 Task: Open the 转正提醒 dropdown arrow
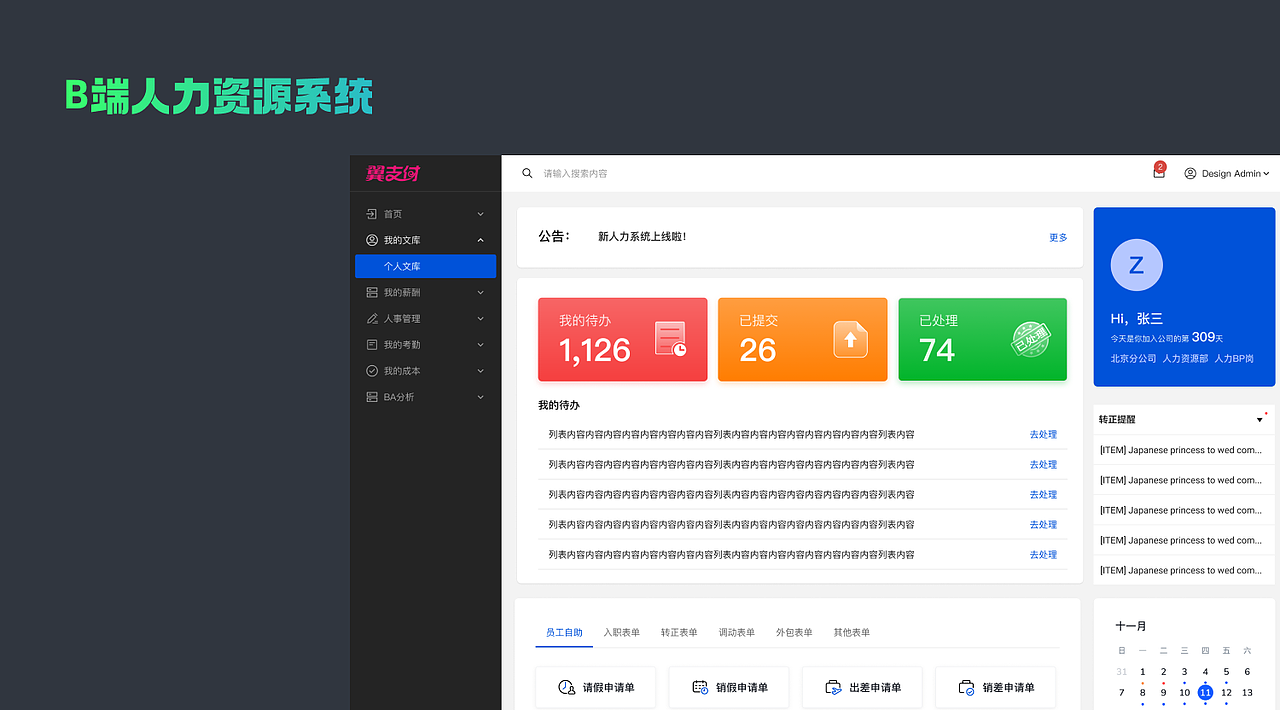click(1260, 420)
